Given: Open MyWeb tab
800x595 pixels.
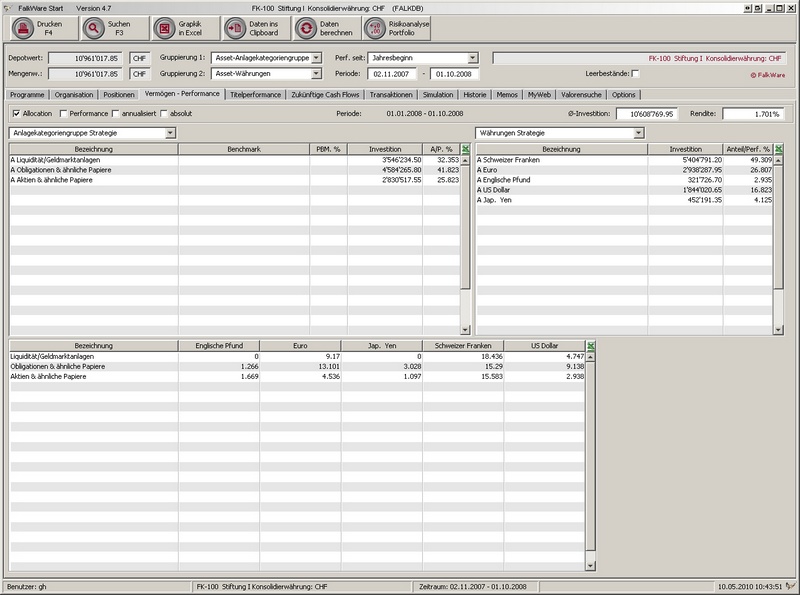Looking at the screenshot, I should 539,95.
